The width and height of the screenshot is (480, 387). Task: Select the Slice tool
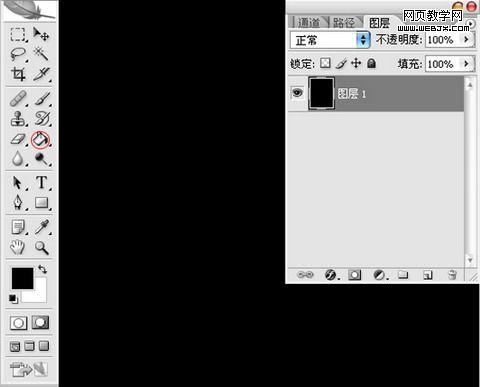[41, 74]
